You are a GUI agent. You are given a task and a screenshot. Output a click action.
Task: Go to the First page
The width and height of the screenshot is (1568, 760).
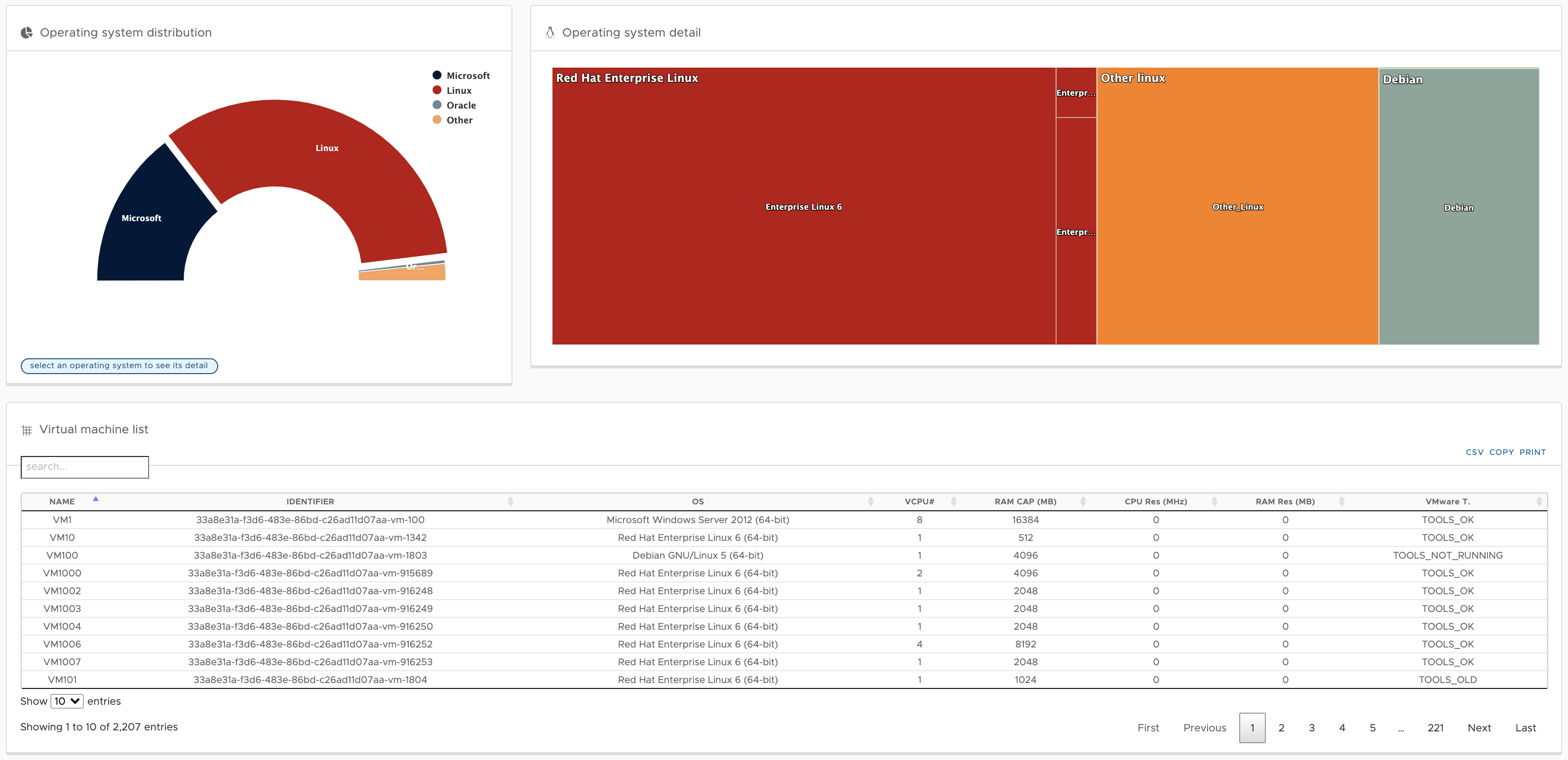pyautogui.click(x=1148, y=728)
